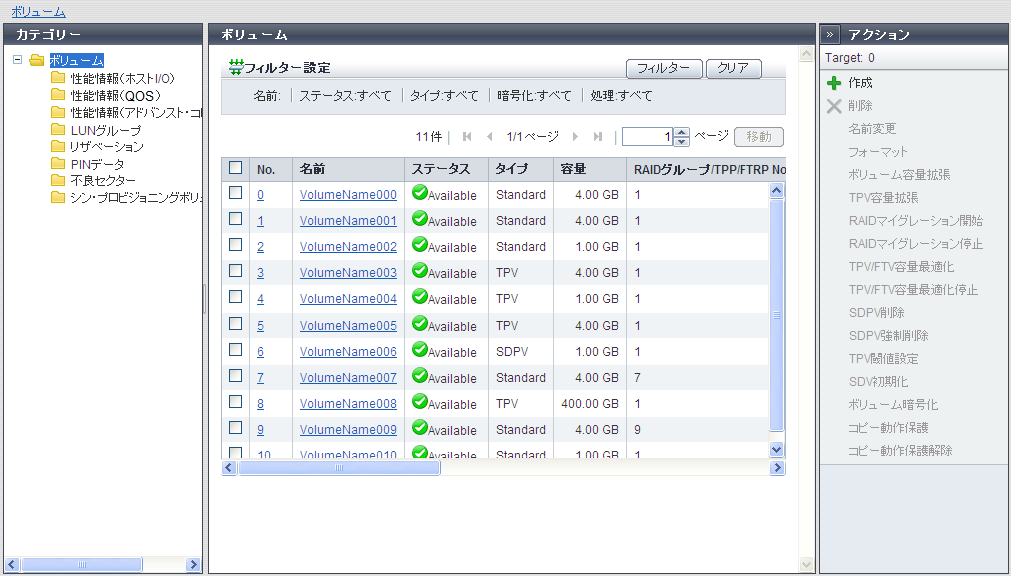The height and width of the screenshot is (578, 1016).
Task: Click the green plus Create (作成) icon
Action: [834, 83]
